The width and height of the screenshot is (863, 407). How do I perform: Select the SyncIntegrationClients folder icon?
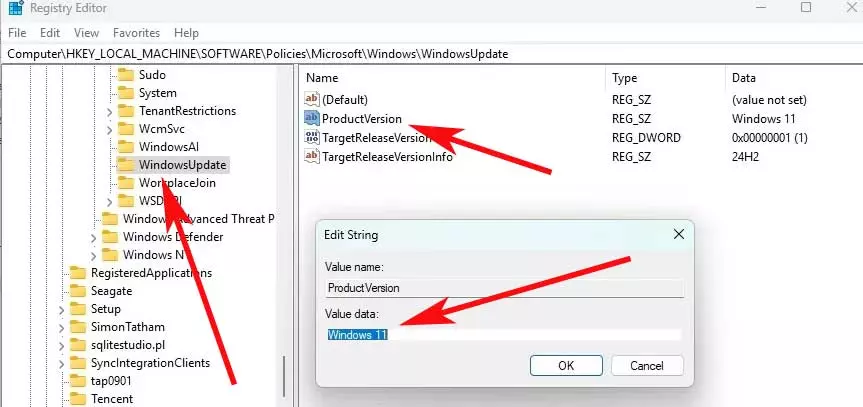(78, 363)
